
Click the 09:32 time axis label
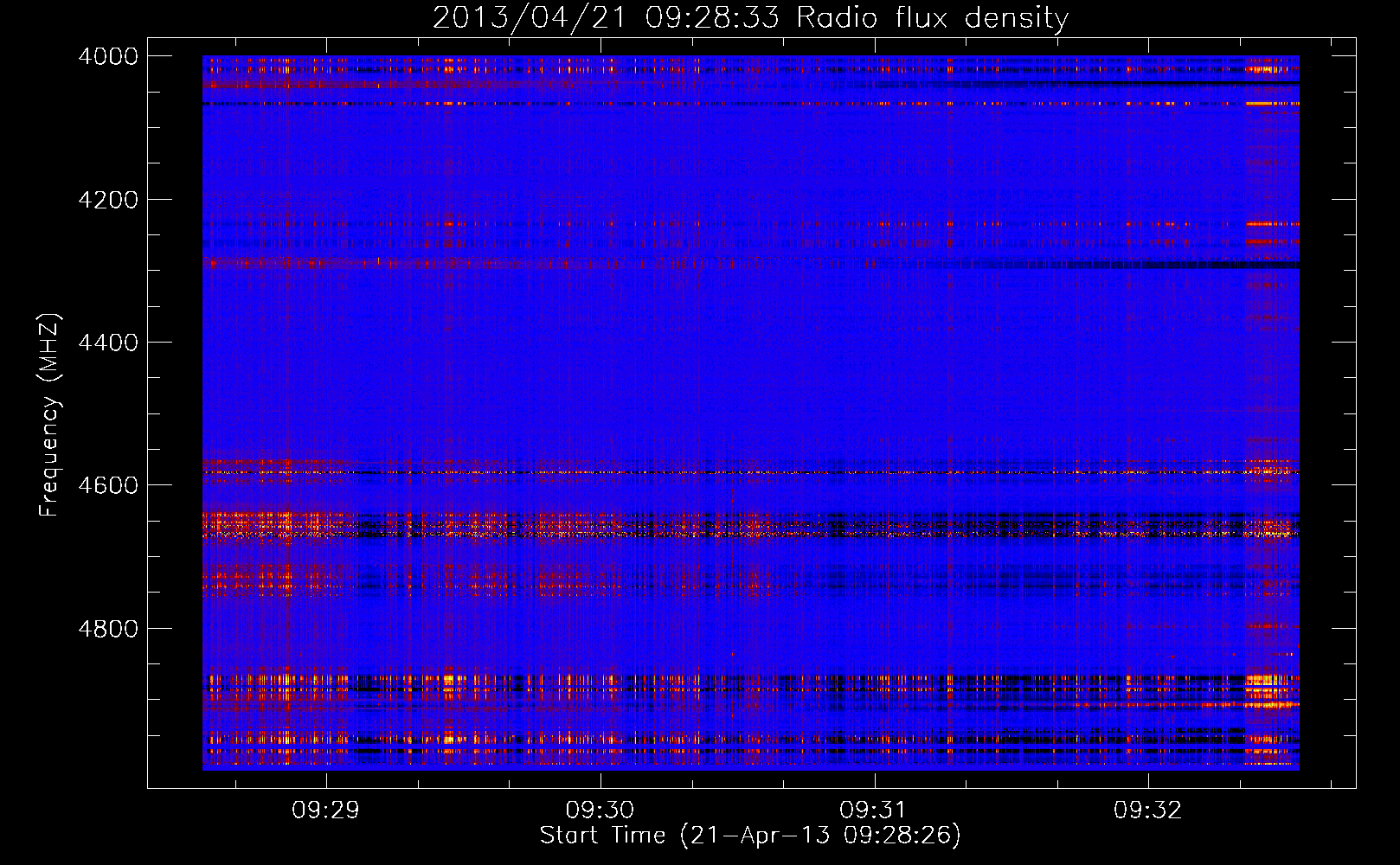point(1147,811)
